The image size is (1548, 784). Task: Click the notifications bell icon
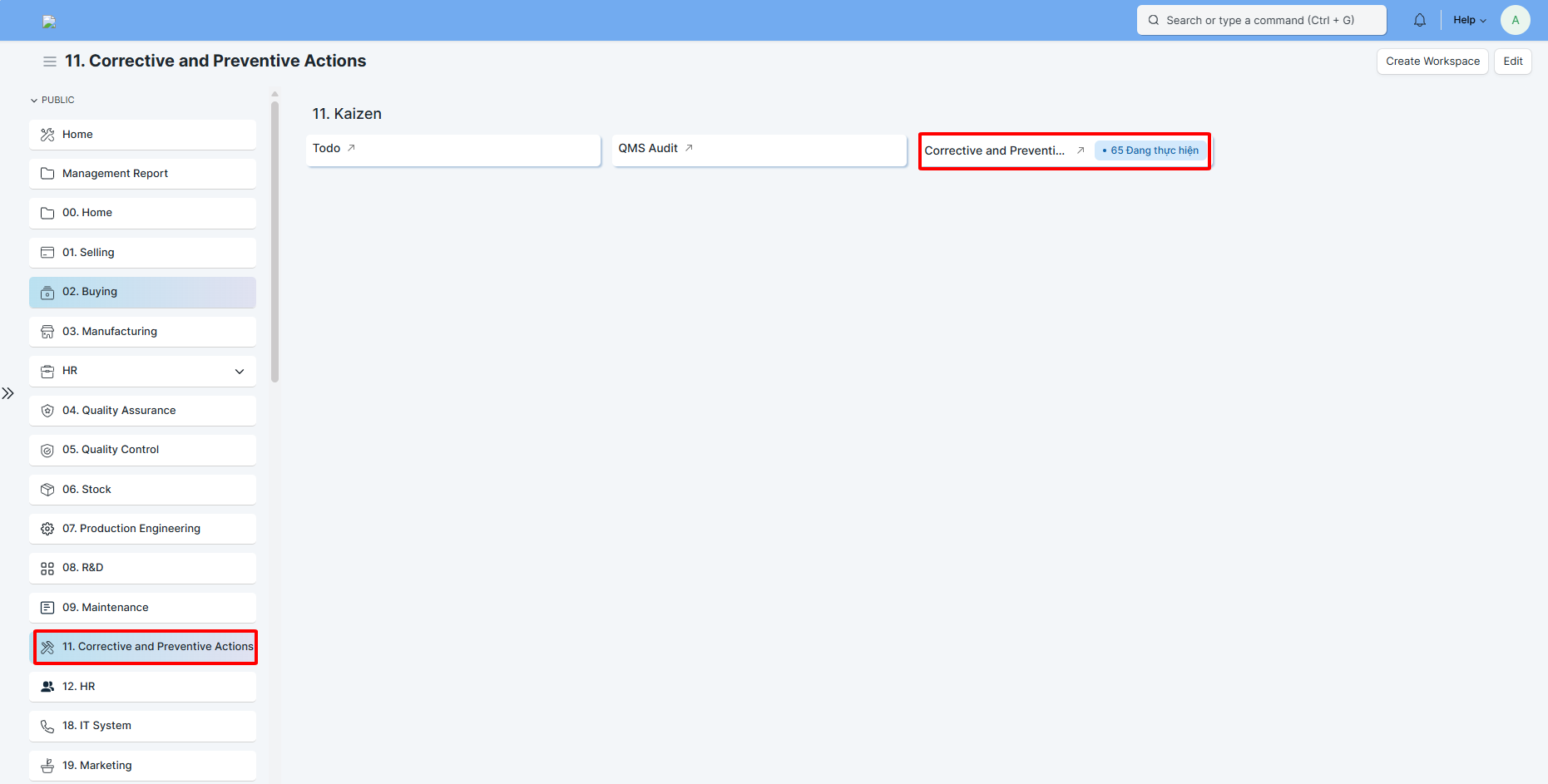[1419, 20]
